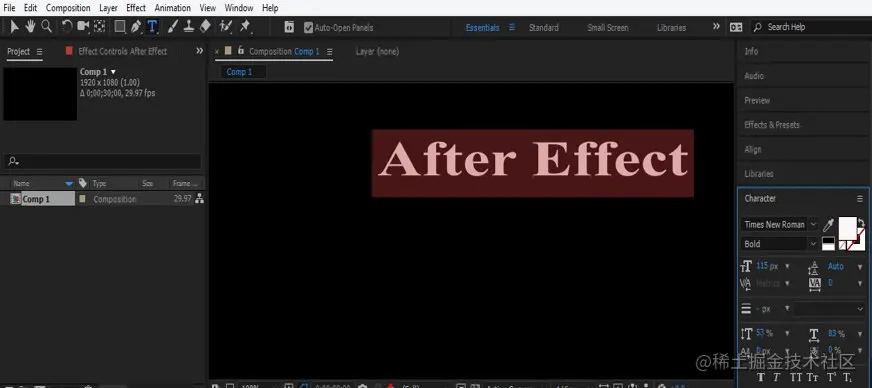872x388 pixels.
Task: Open the Composition menu
Action: point(68,8)
